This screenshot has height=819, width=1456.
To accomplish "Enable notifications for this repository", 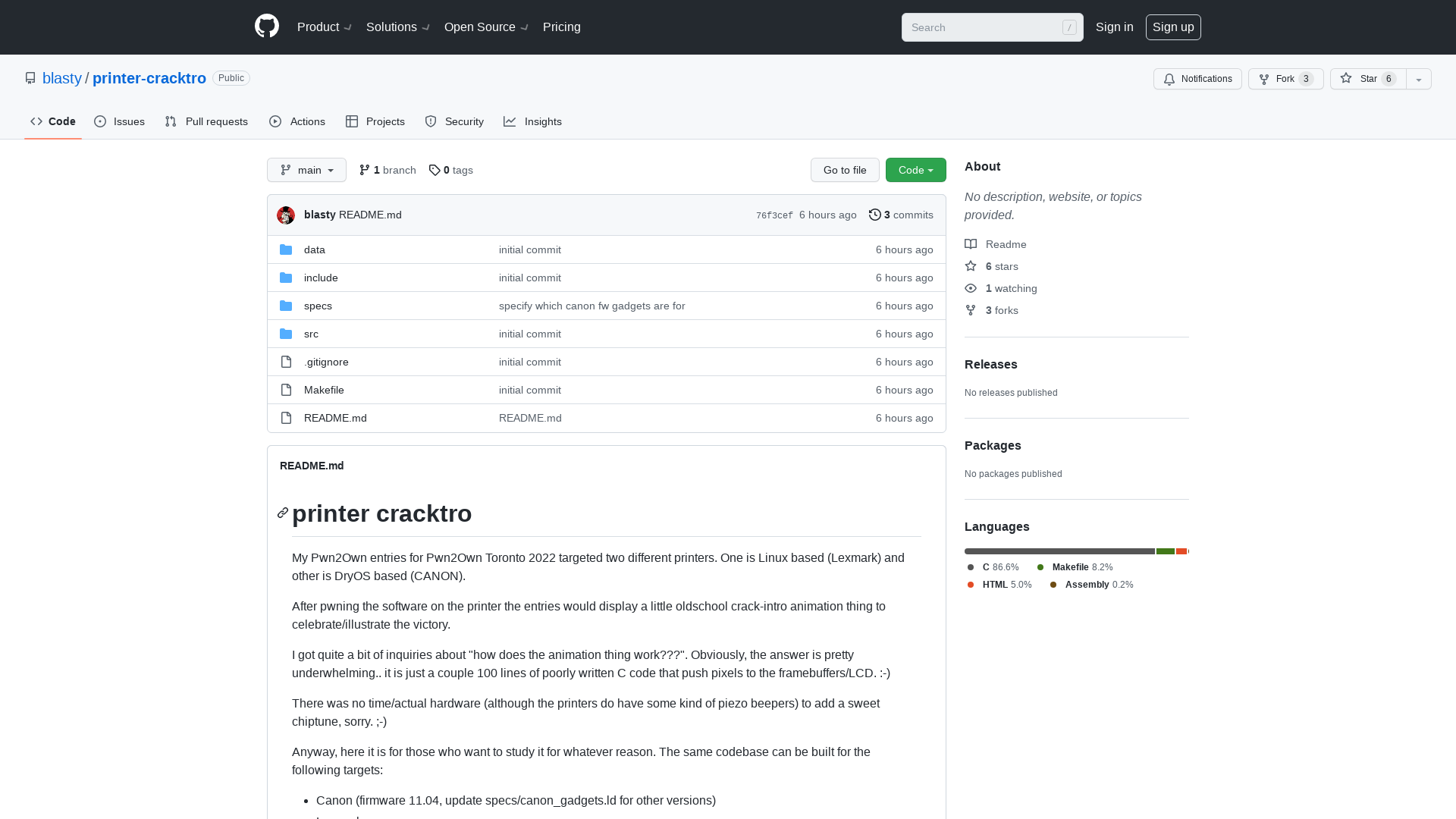I will [1197, 79].
